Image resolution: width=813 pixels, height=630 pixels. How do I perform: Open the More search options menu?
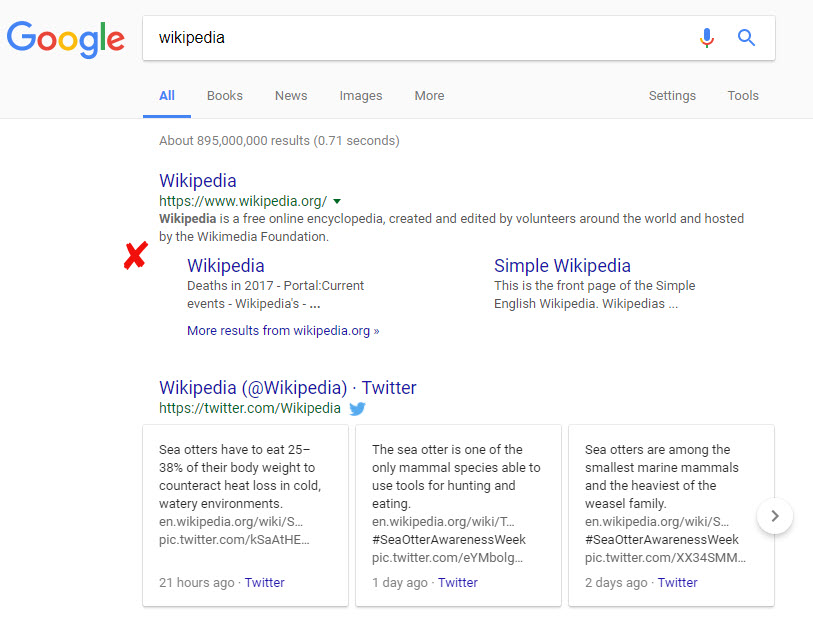coord(429,96)
